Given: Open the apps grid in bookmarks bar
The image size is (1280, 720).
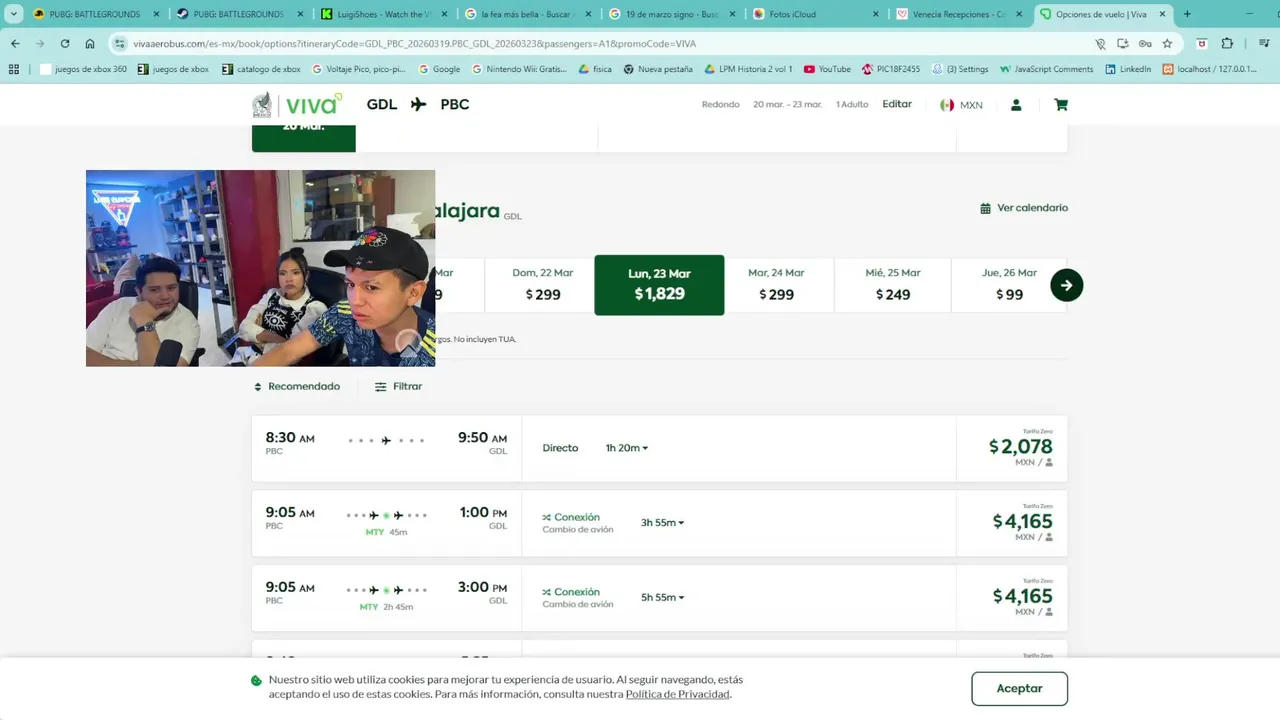Looking at the screenshot, I should pos(14,69).
